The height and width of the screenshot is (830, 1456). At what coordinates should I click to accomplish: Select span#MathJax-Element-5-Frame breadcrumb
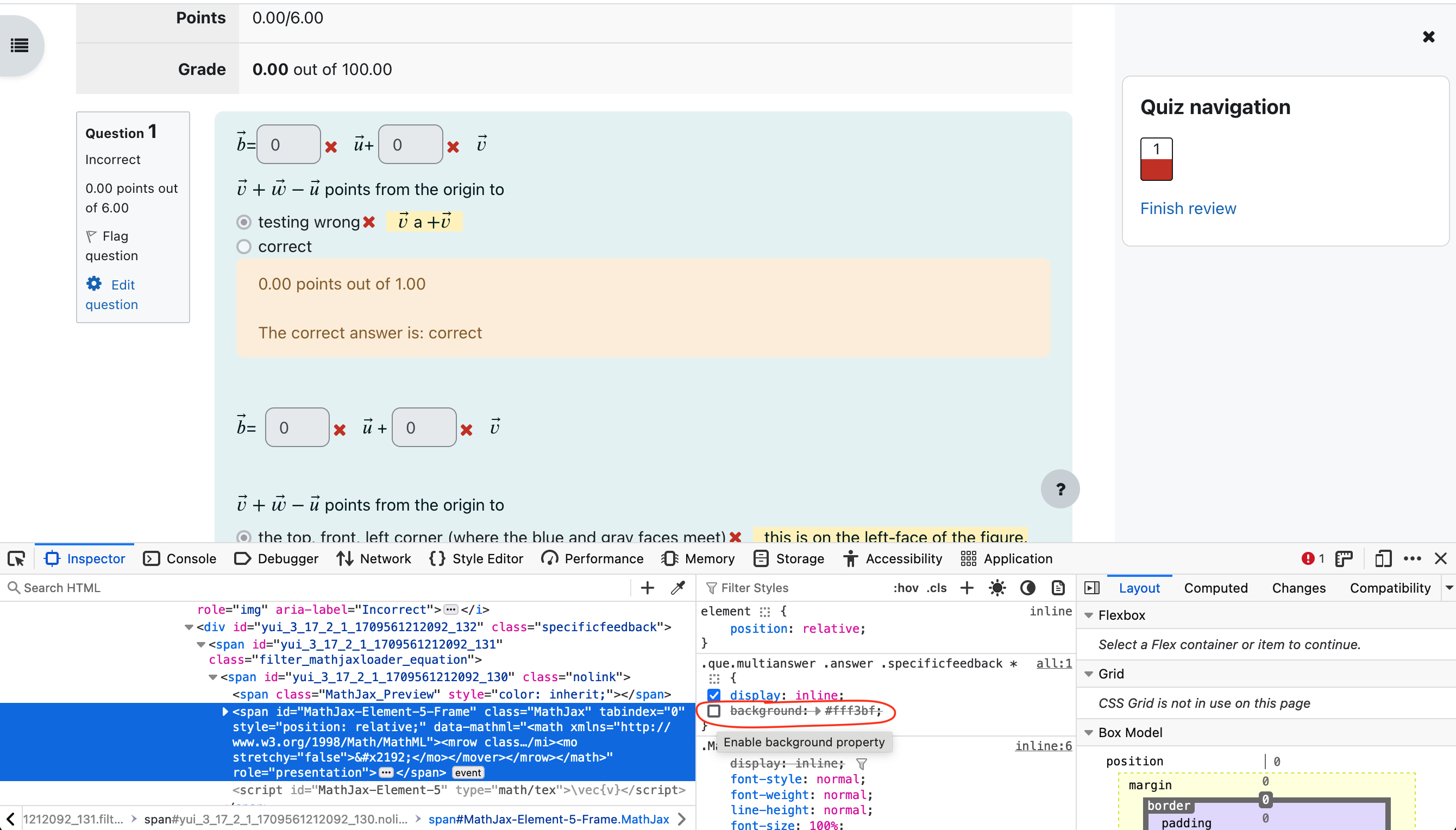(x=548, y=819)
